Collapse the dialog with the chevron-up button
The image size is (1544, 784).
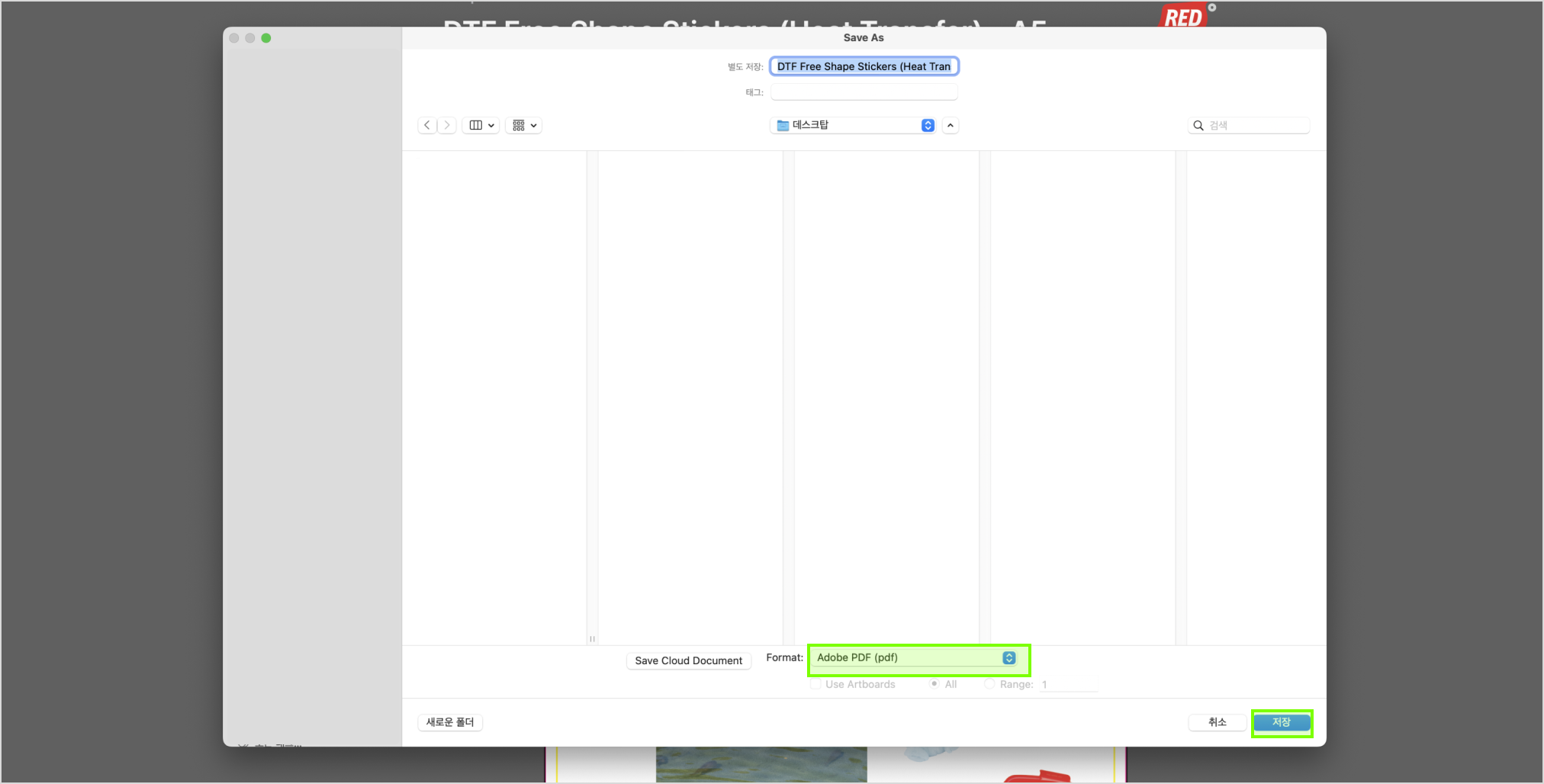(x=951, y=125)
